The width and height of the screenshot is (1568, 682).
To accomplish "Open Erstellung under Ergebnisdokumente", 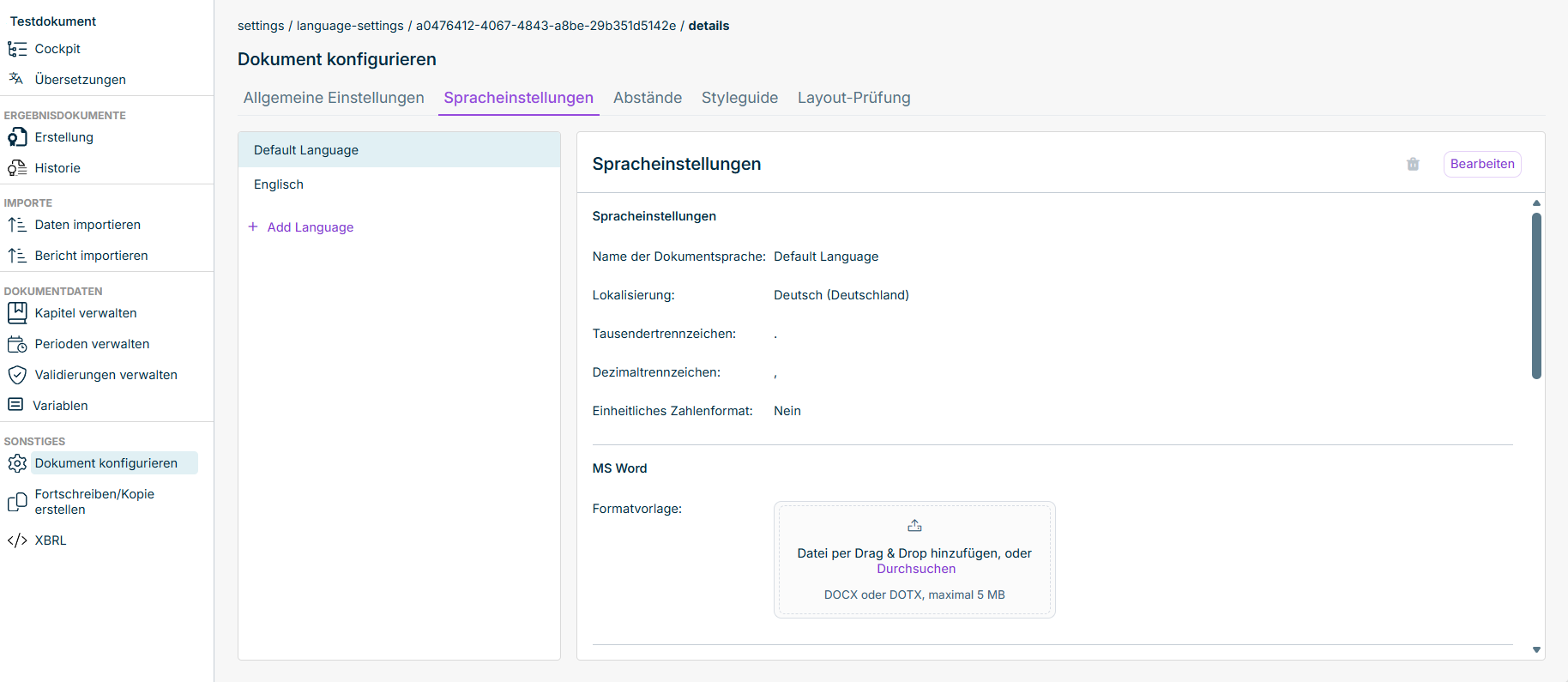I will pyautogui.click(x=64, y=137).
